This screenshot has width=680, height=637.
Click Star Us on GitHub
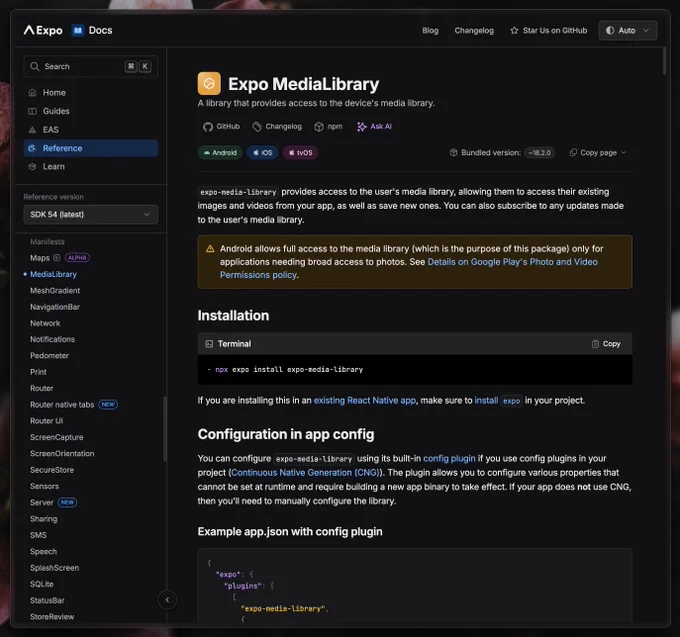tap(549, 30)
